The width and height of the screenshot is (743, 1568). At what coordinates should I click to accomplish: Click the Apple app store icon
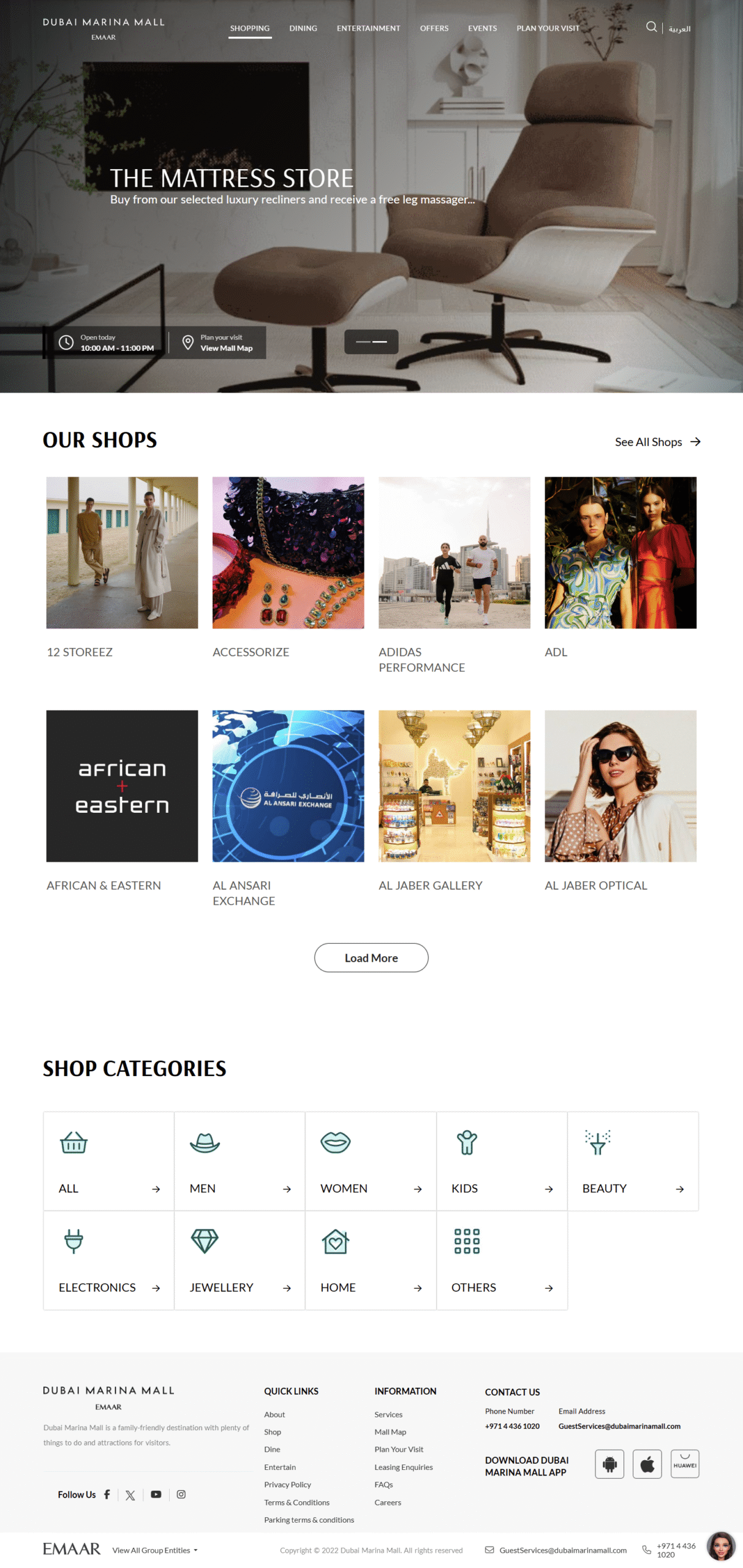coord(647,1463)
